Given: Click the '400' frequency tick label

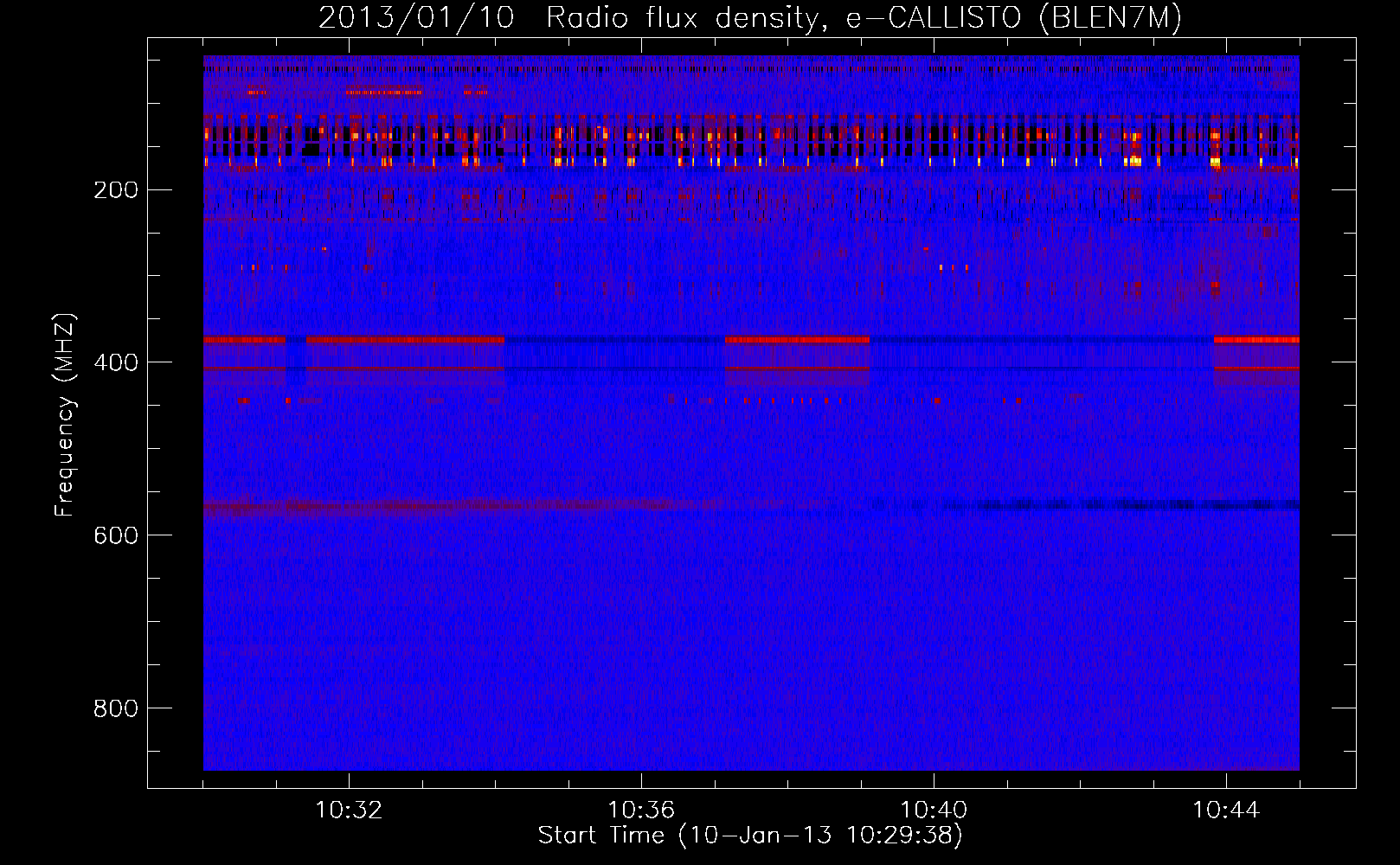Looking at the screenshot, I should [x=116, y=363].
